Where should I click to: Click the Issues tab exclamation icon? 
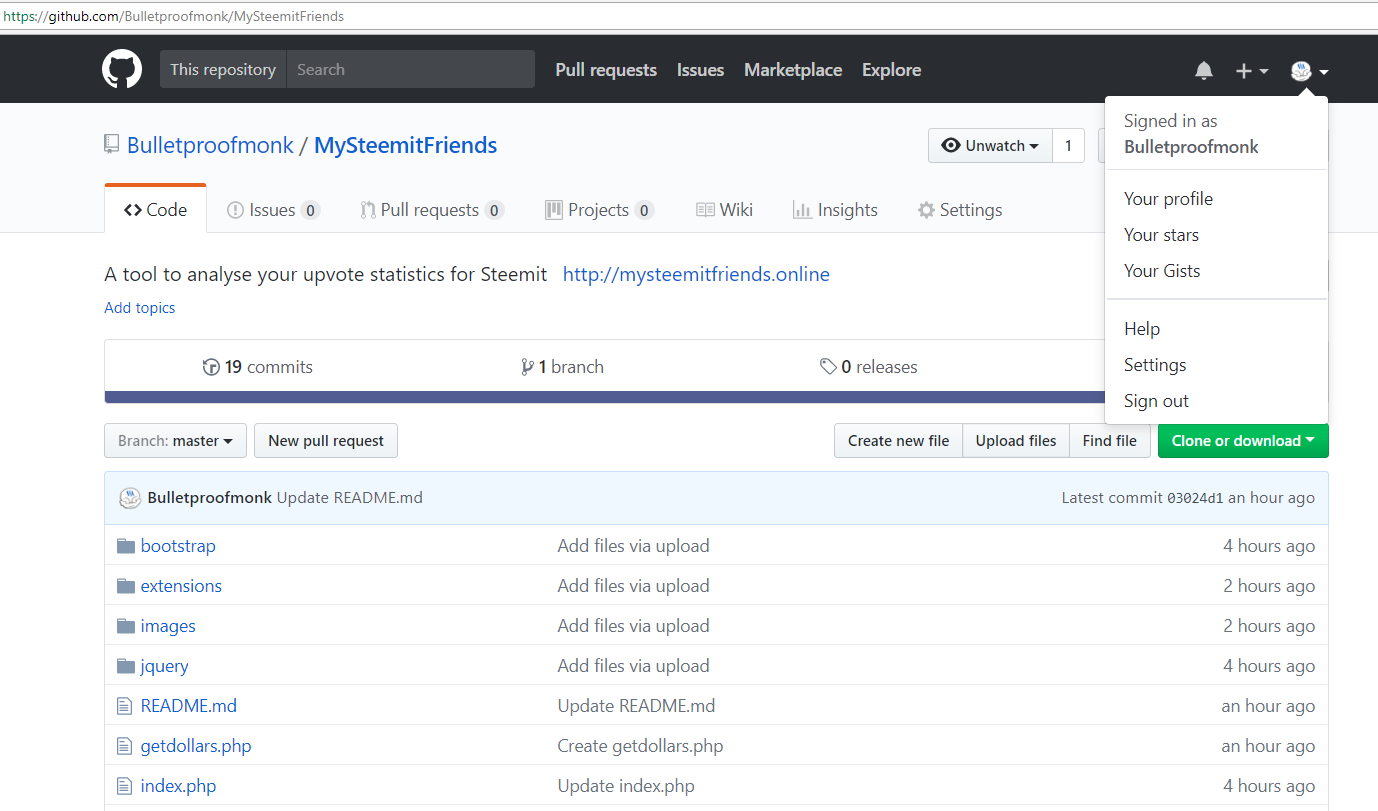[235, 210]
